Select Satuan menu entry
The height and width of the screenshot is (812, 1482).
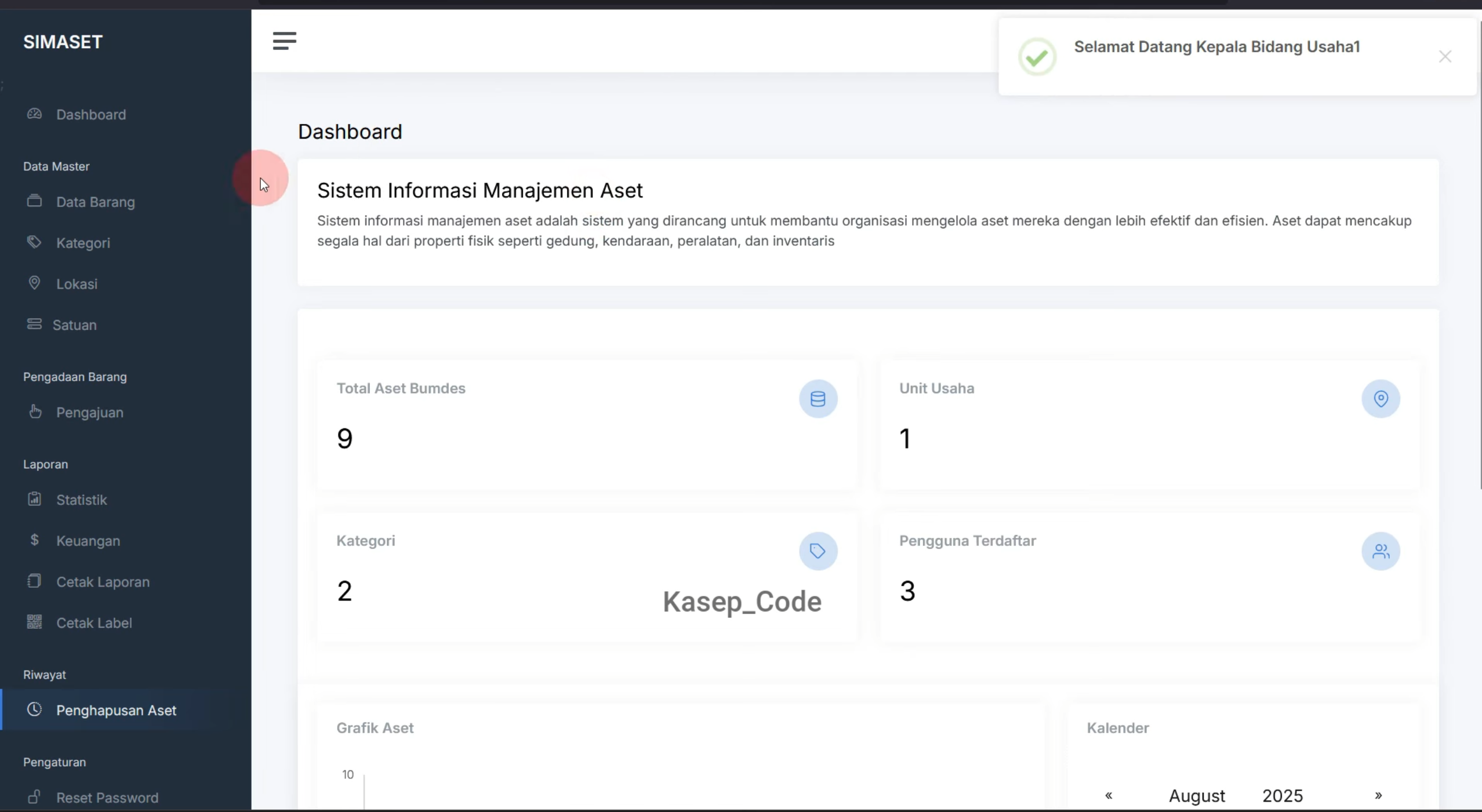click(x=75, y=325)
